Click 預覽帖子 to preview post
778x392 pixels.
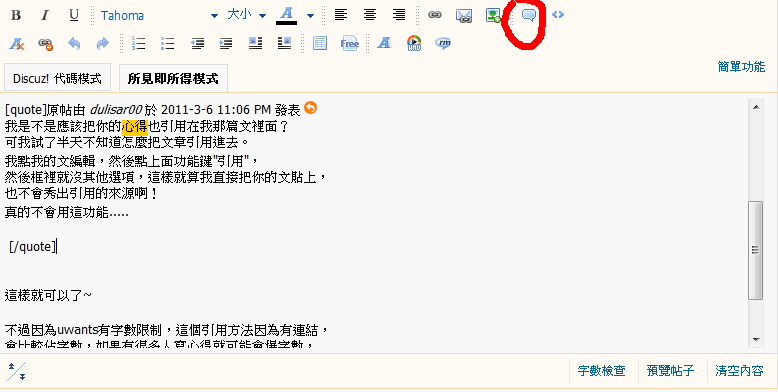[670, 371]
